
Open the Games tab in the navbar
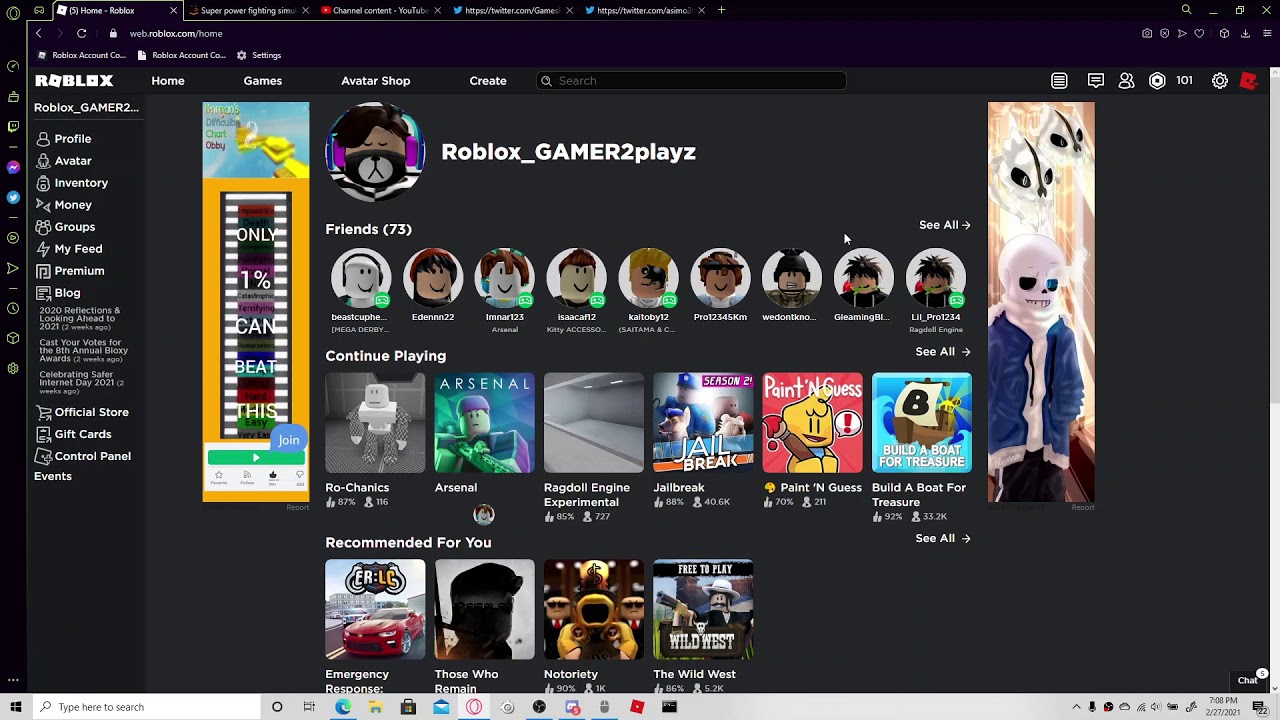(x=263, y=81)
